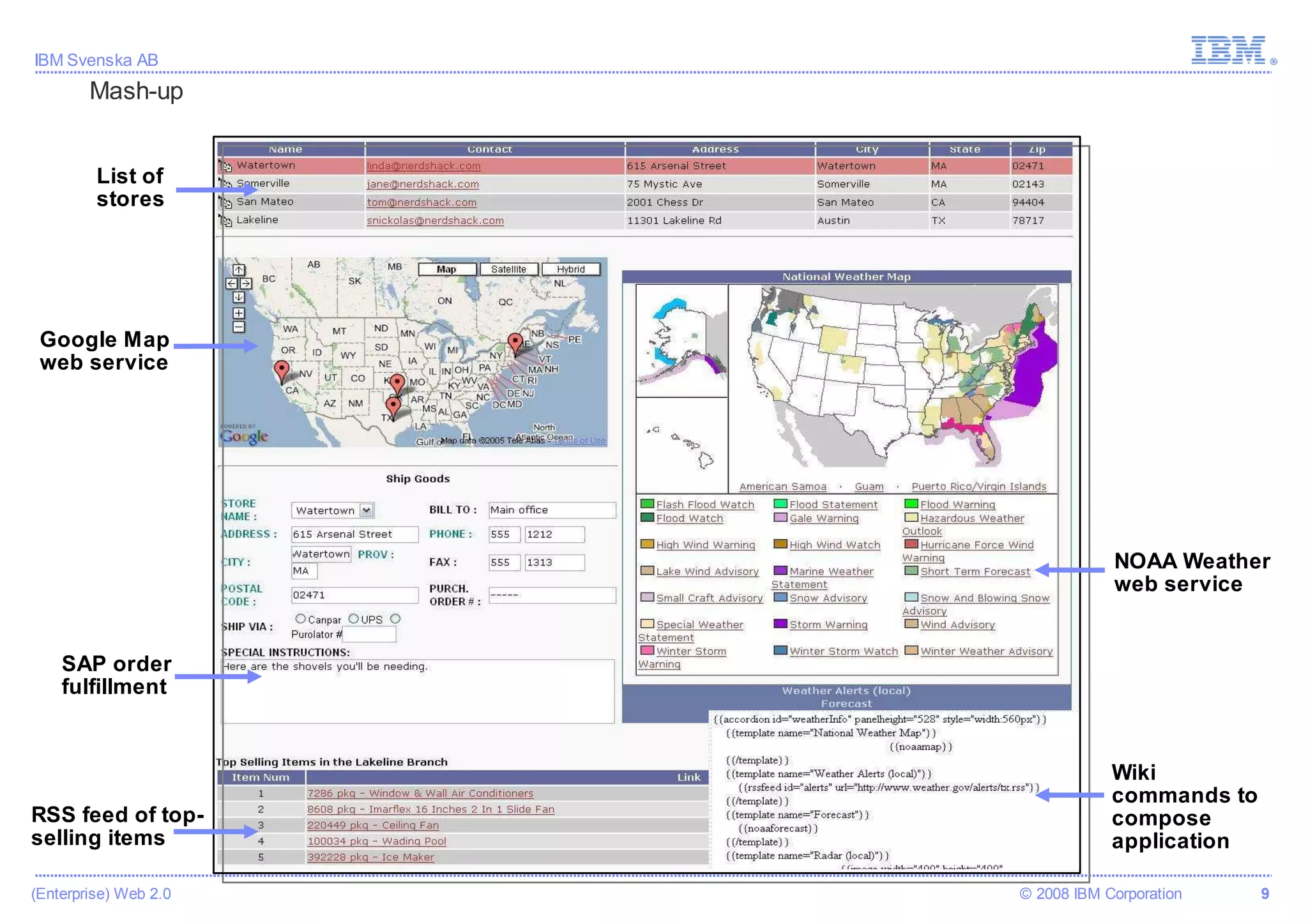The width and height of the screenshot is (1308, 924).
Task: Open linda@nerdshack.com email link
Action: tap(423, 166)
